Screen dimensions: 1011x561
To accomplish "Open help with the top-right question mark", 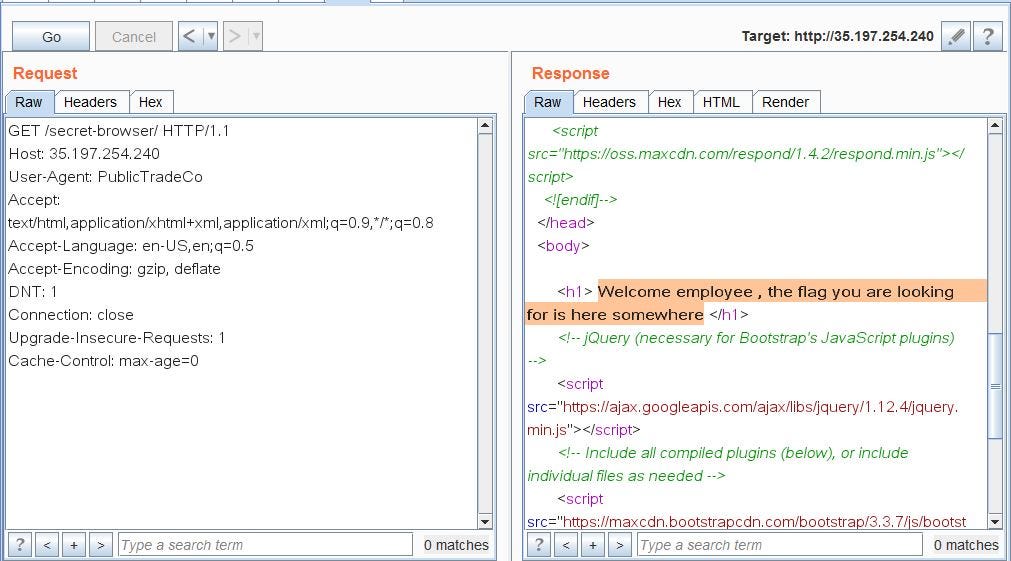I will pyautogui.click(x=988, y=36).
